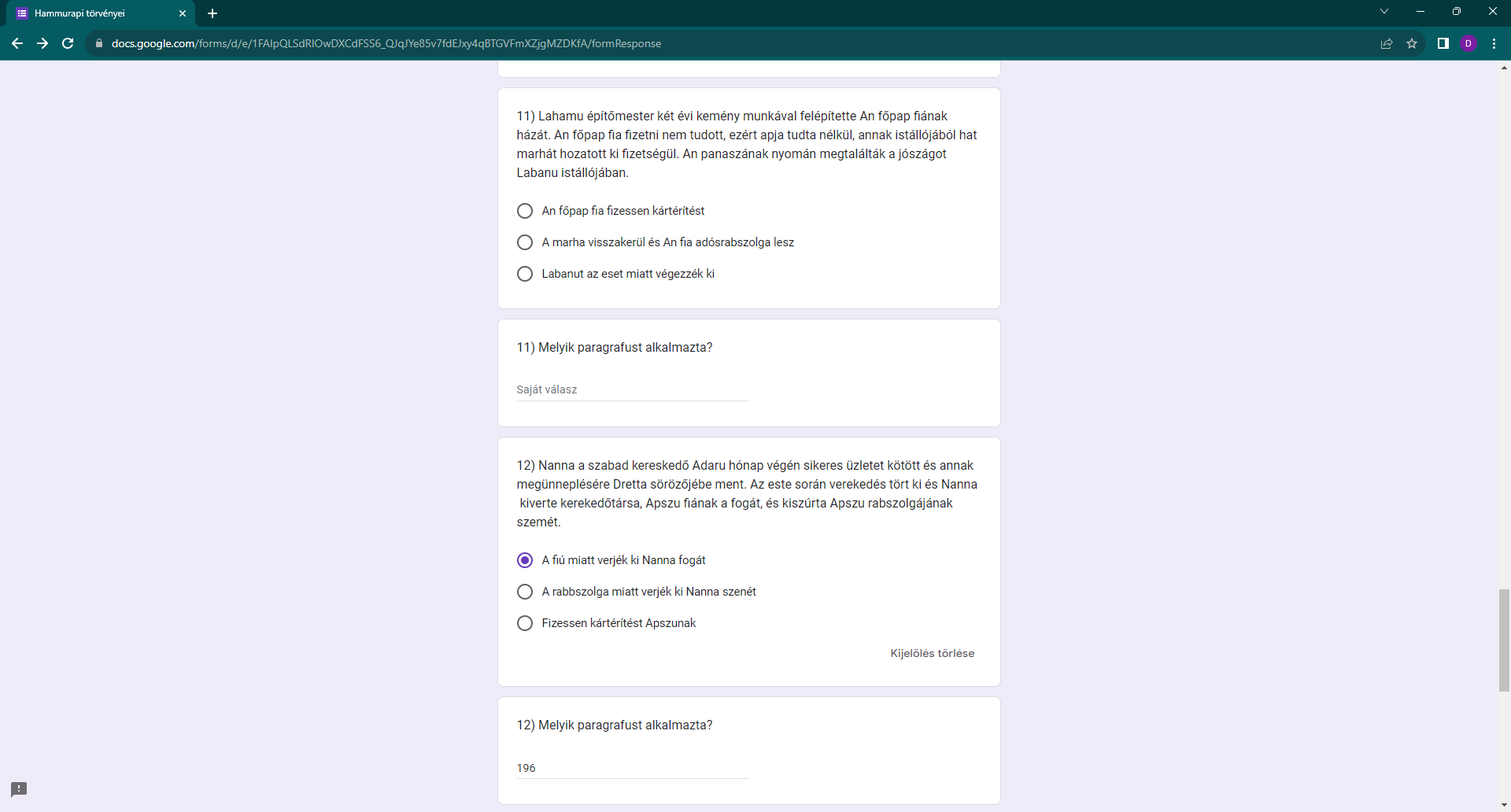Image resolution: width=1511 pixels, height=812 pixels.
Task: Expand the tab search dropdown arrow
Action: (x=1384, y=12)
